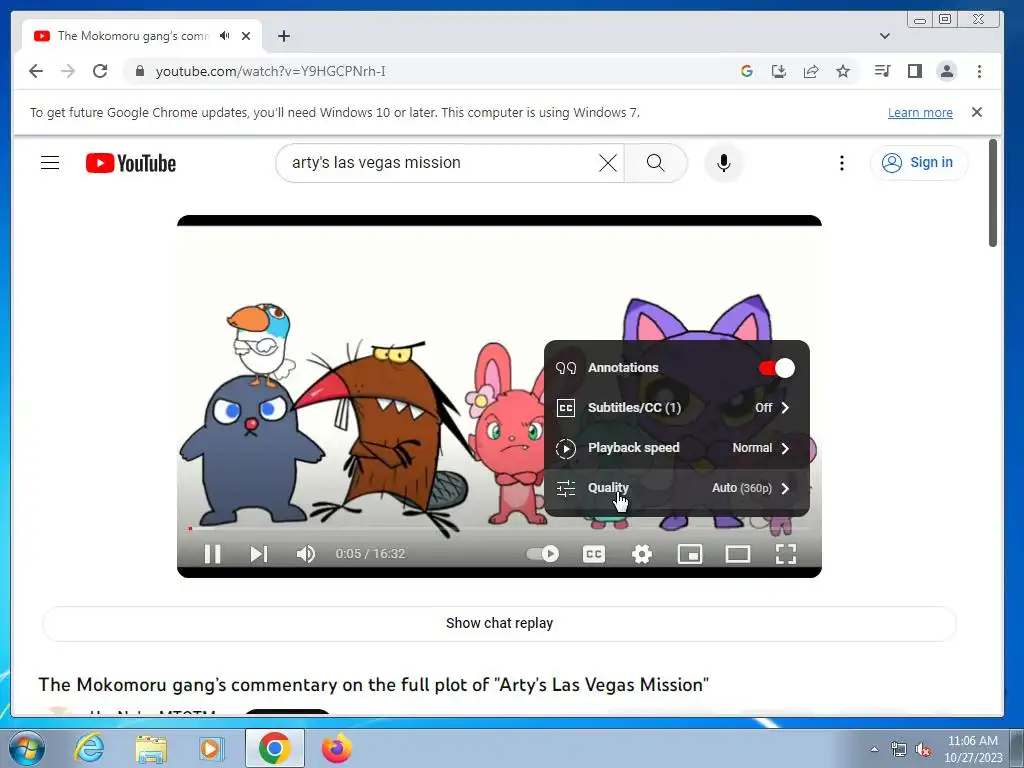Clear the YouTube search box text
Screen dimensions: 1024x768
click(607, 163)
